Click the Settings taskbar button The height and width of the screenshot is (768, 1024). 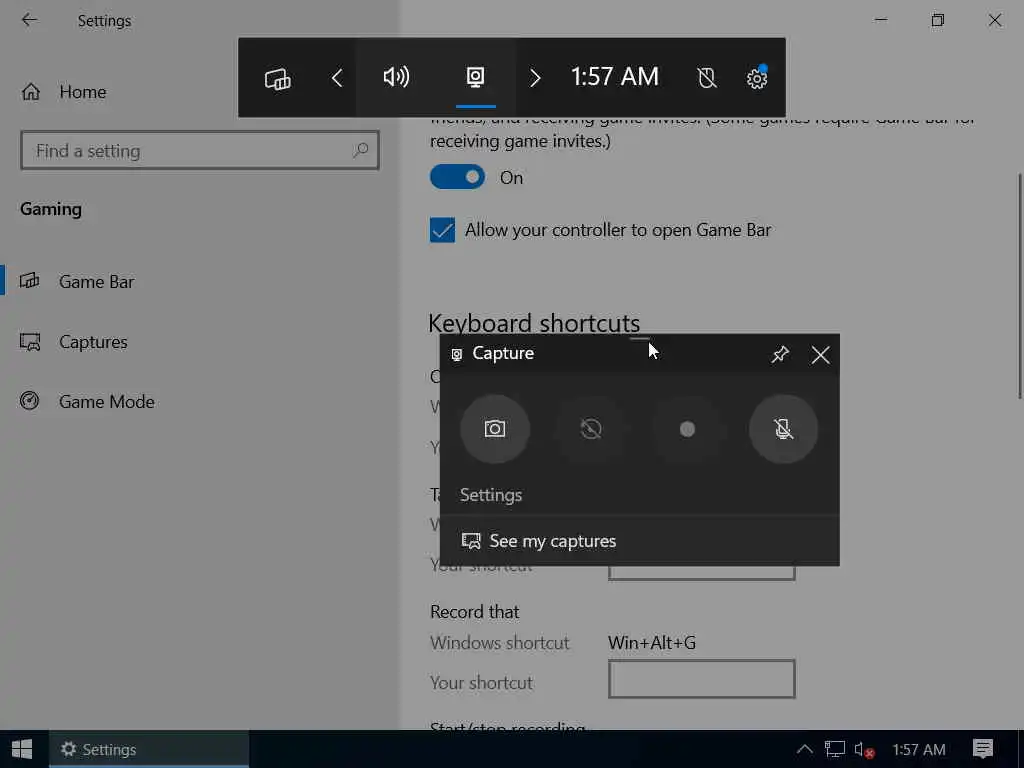point(150,749)
